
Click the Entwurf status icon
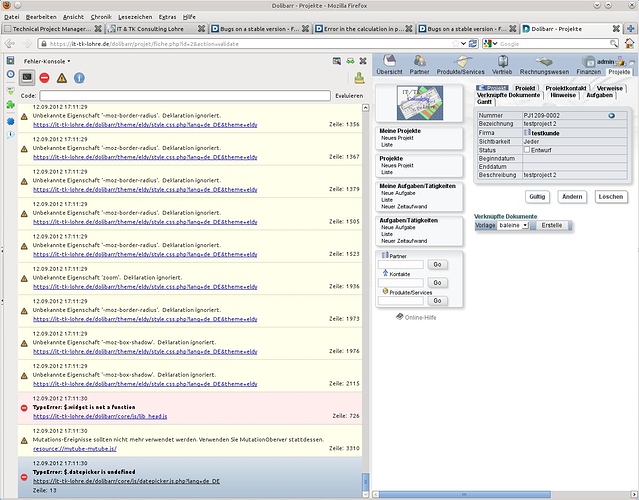pos(527,150)
